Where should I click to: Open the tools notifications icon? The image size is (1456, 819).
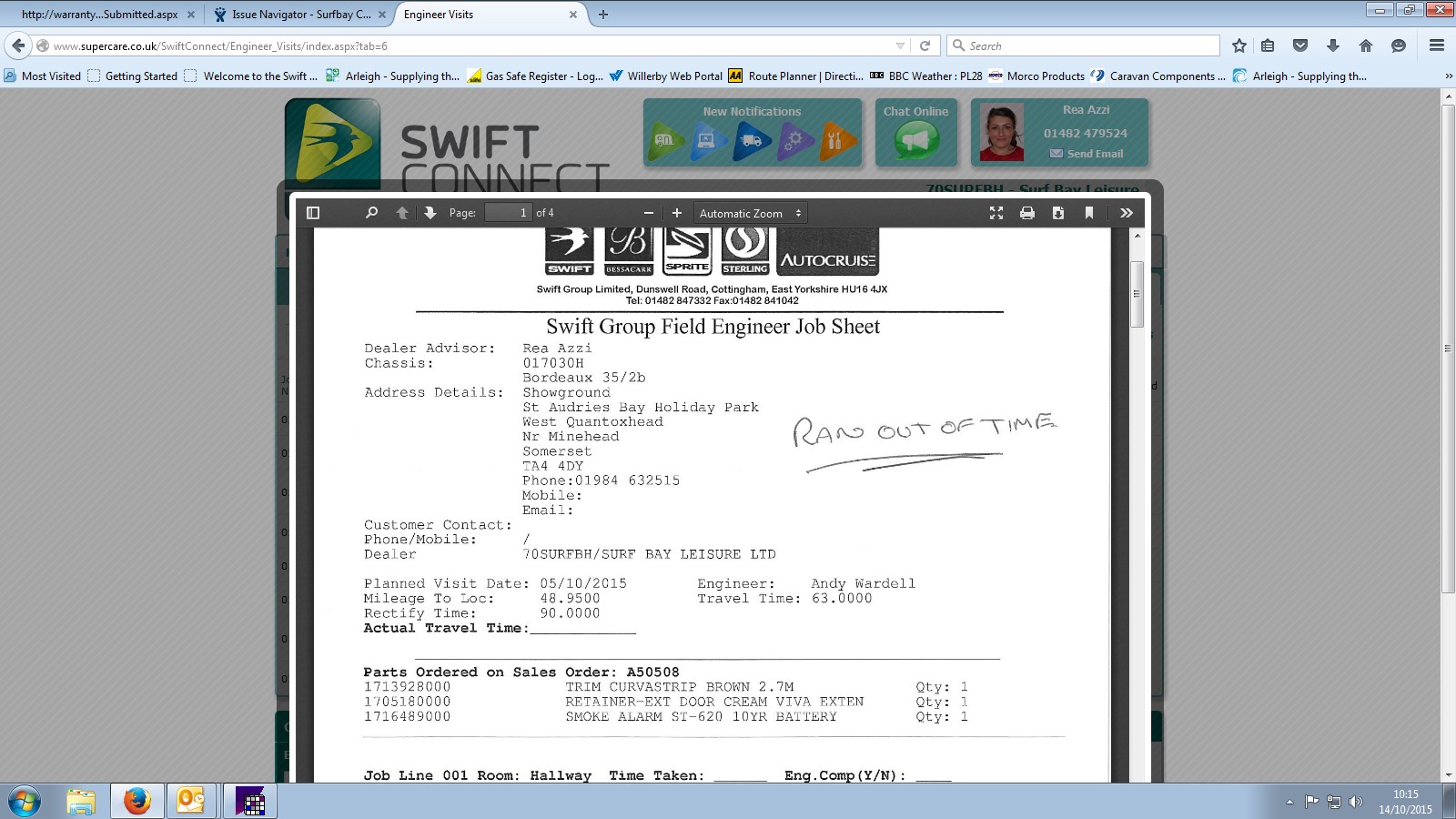click(838, 141)
